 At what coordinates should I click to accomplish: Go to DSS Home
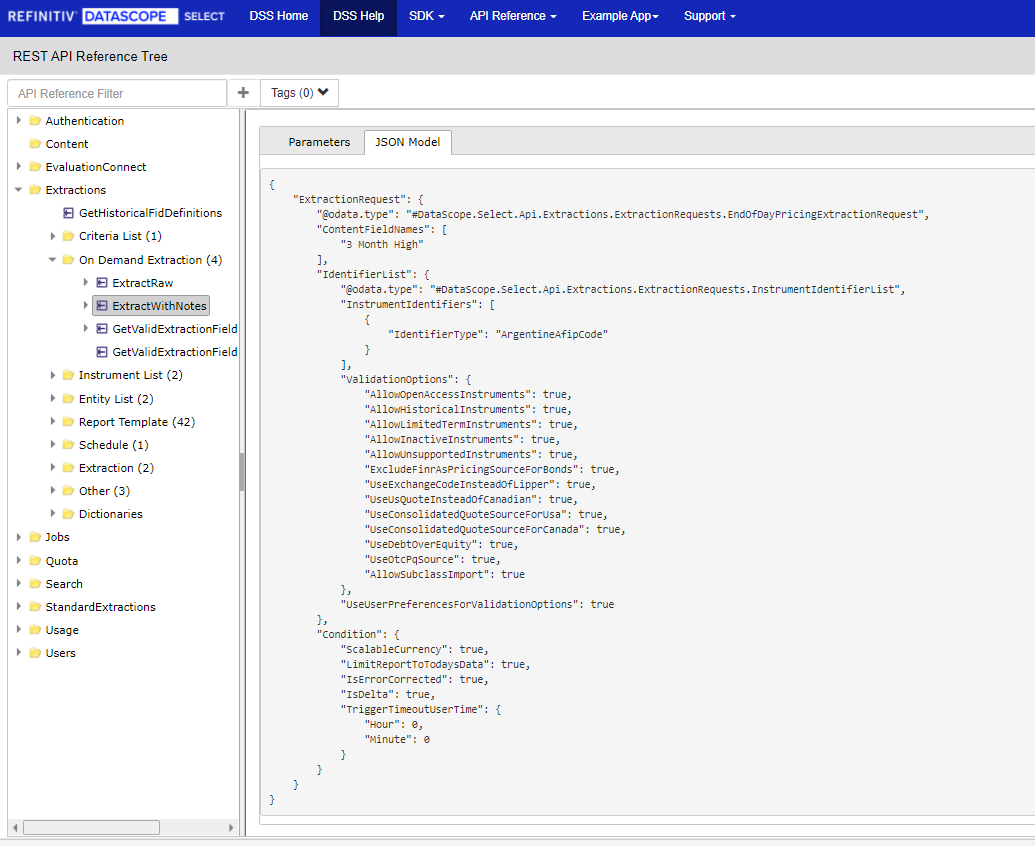click(x=279, y=16)
